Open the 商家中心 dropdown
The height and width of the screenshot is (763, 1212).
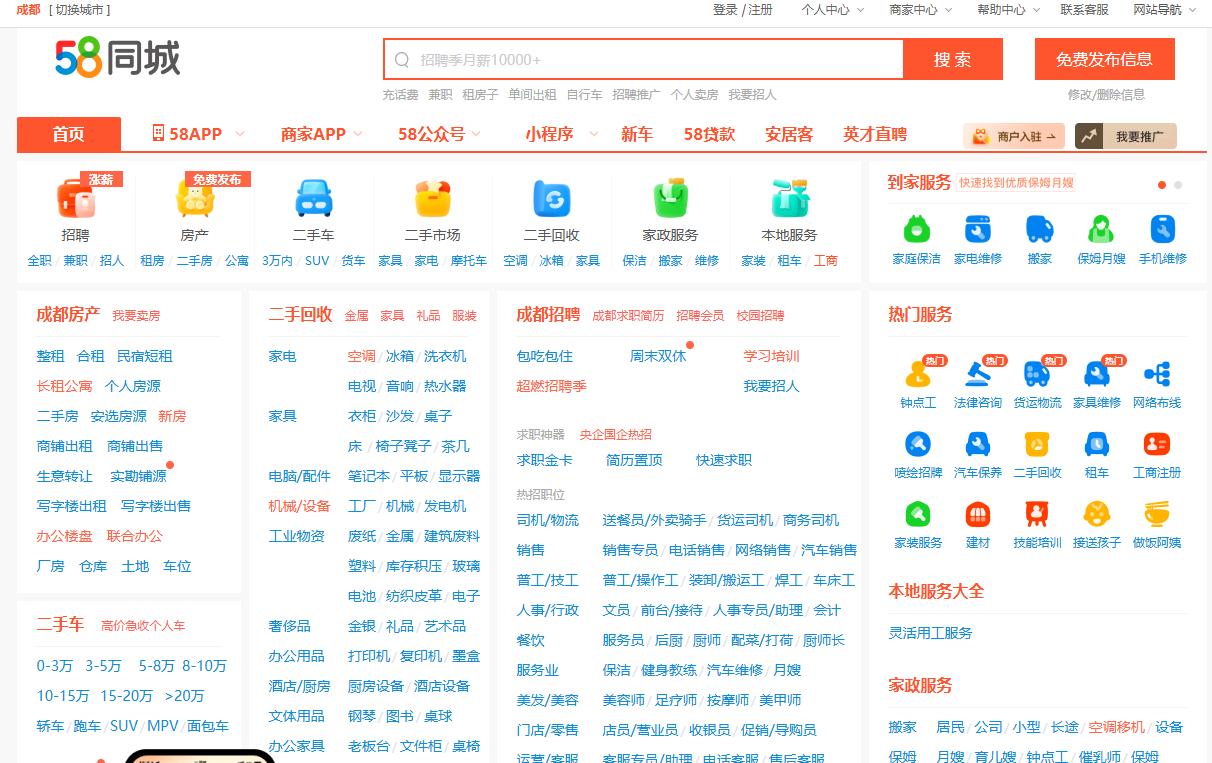(x=919, y=10)
